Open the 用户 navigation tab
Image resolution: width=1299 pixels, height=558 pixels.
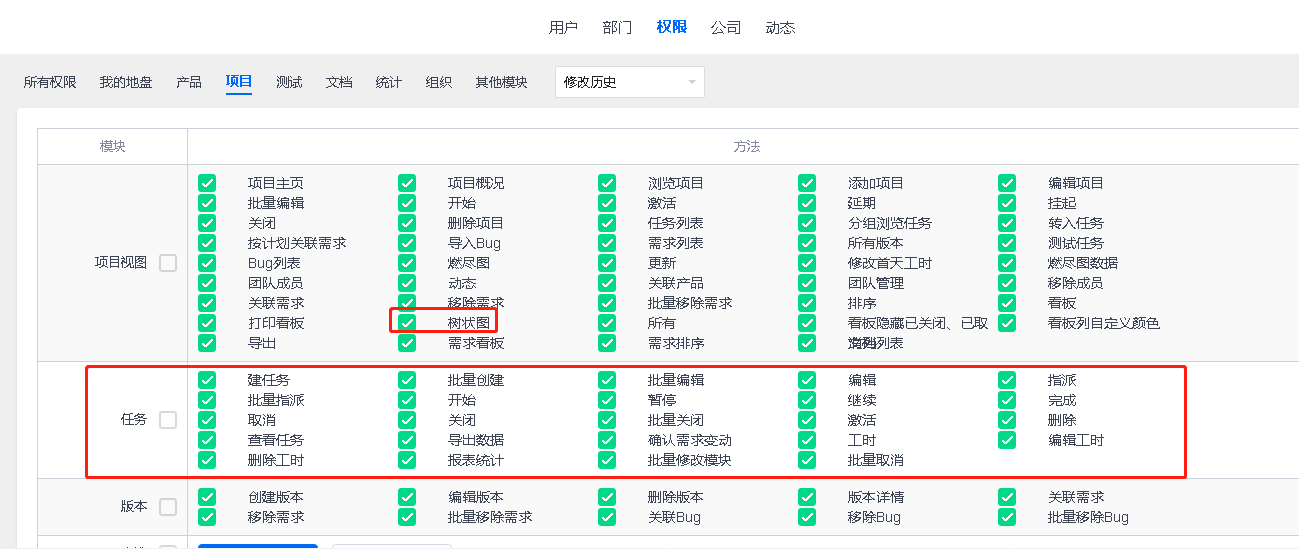click(563, 27)
